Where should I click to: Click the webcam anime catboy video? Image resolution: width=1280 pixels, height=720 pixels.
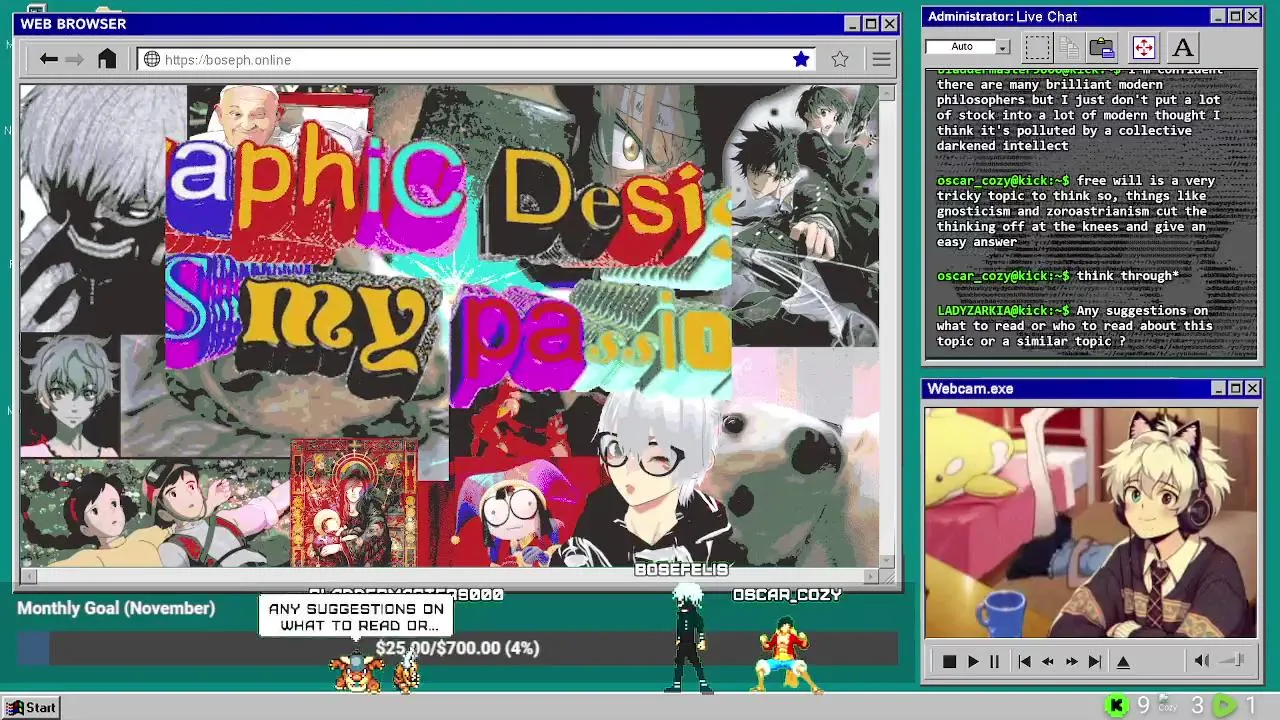pyautogui.click(x=1090, y=522)
